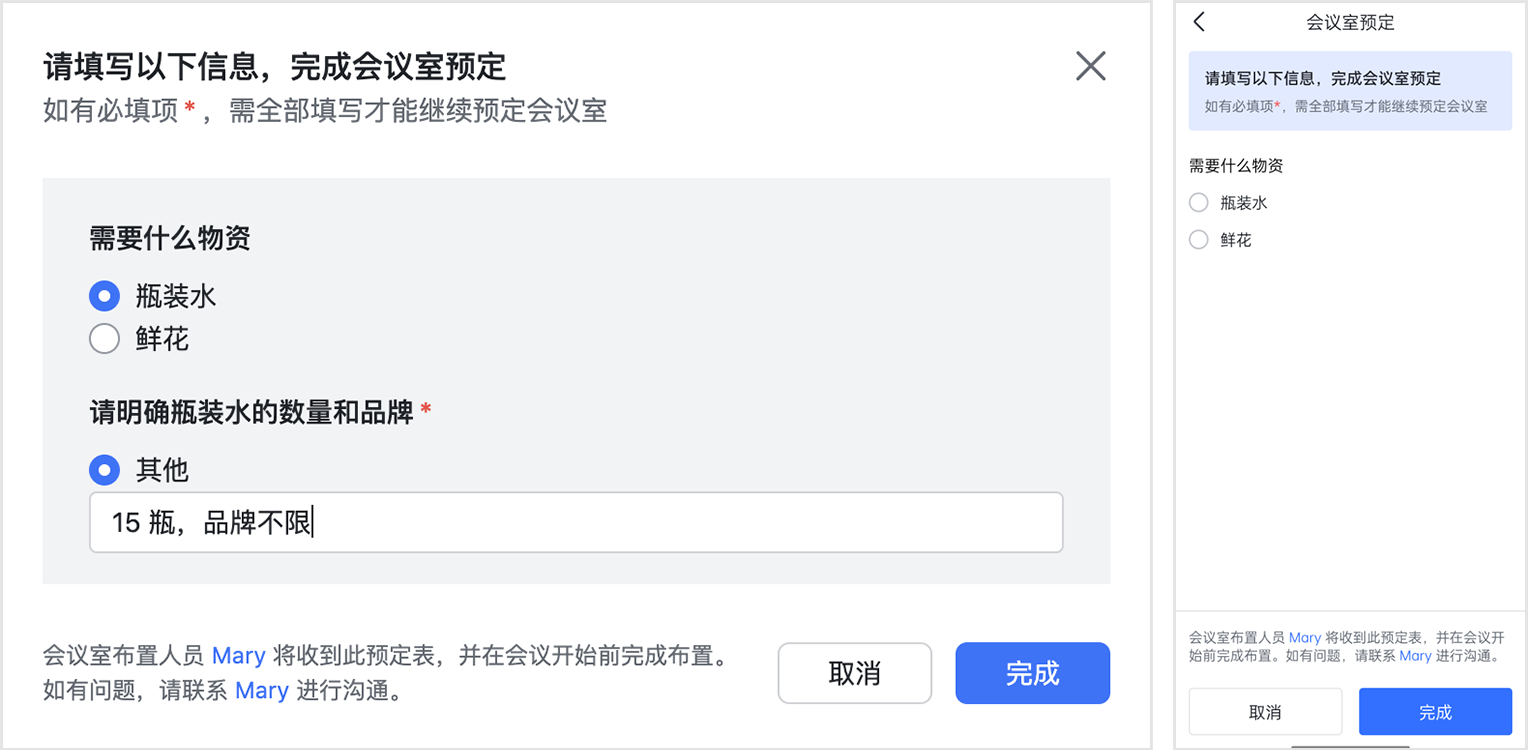The height and width of the screenshot is (750, 1528).
Task: Click the 取消 button on the desktop dialog
Action: 855,673
